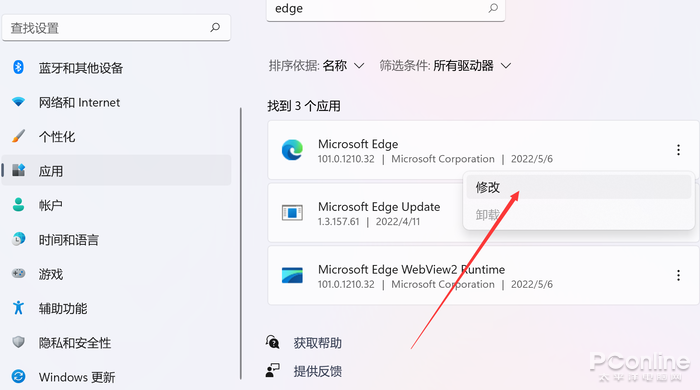Select the Microsoft Edge Update entry name
This screenshot has height=390, width=700.
(x=379, y=207)
